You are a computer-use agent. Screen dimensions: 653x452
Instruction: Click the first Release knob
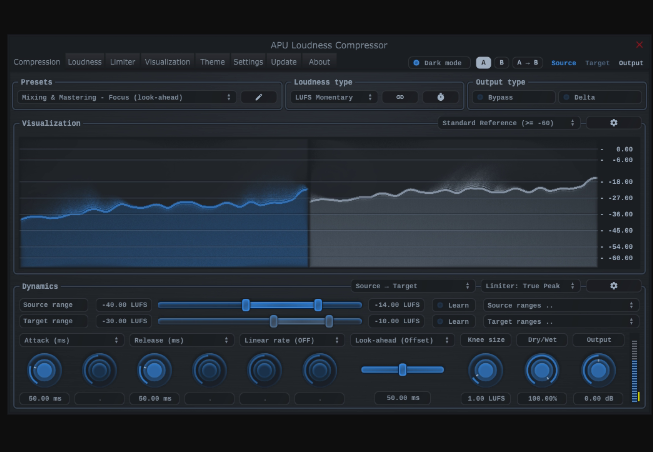click(155, 370)
